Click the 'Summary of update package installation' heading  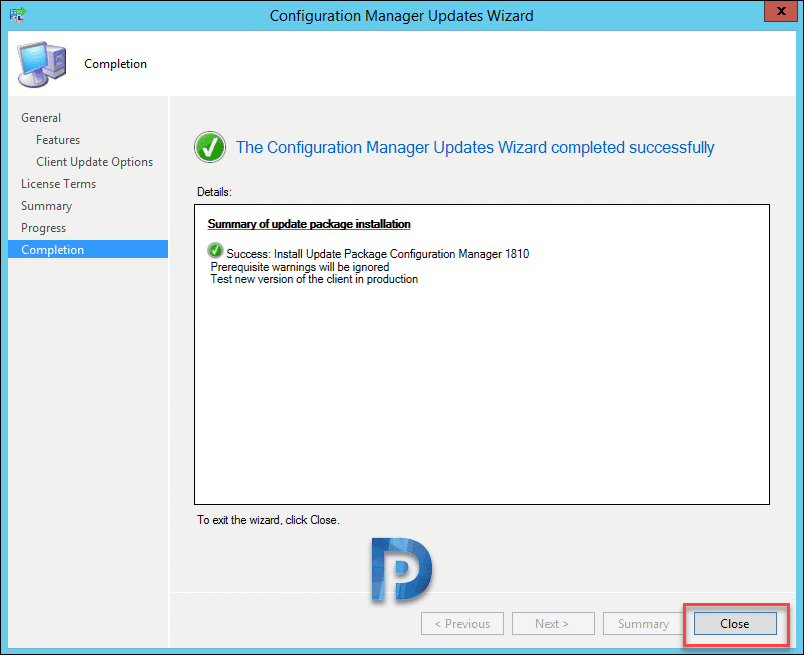(x=309, y=224)
